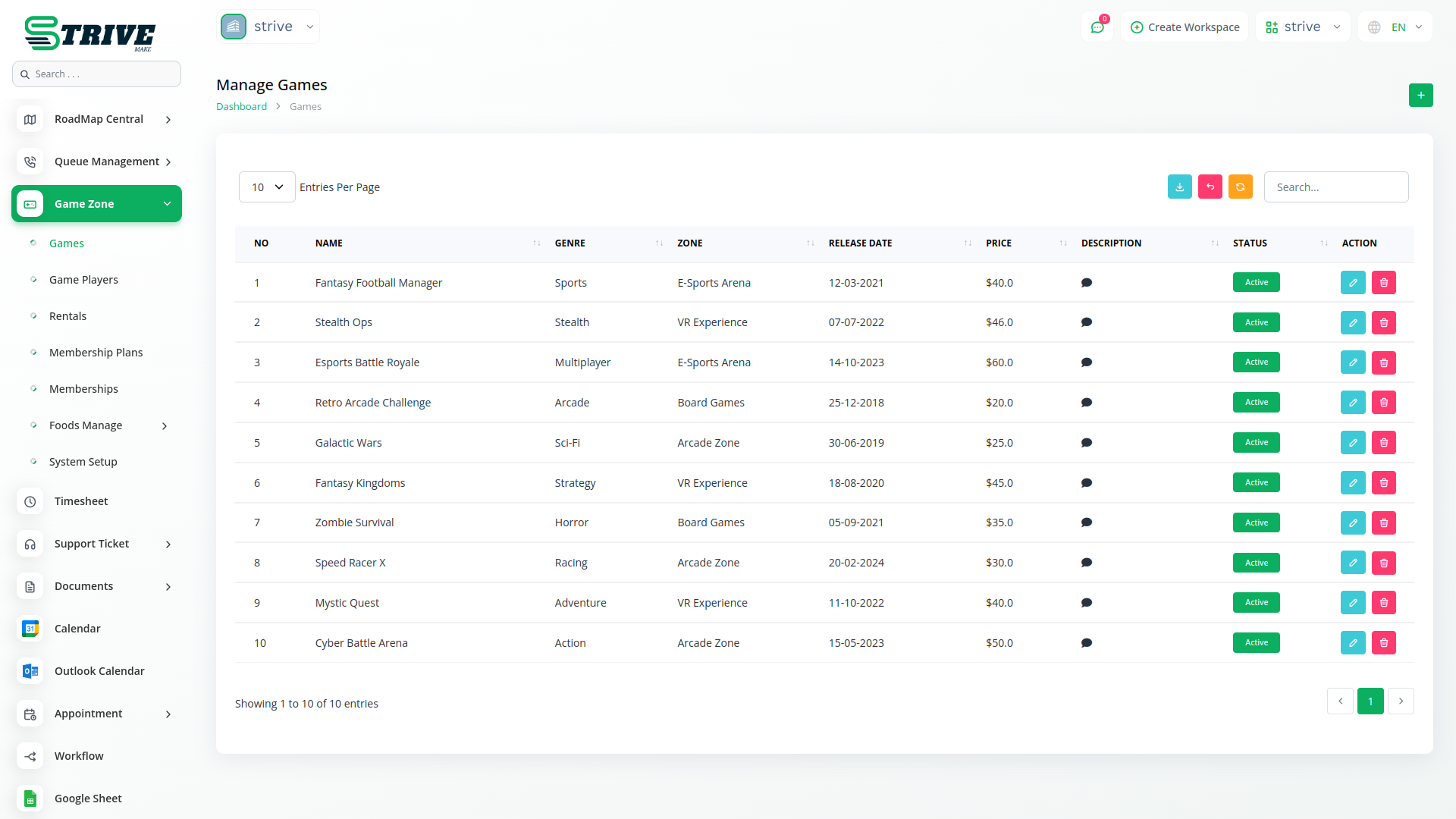Click the orange refresh icon

coord(1240,187)
